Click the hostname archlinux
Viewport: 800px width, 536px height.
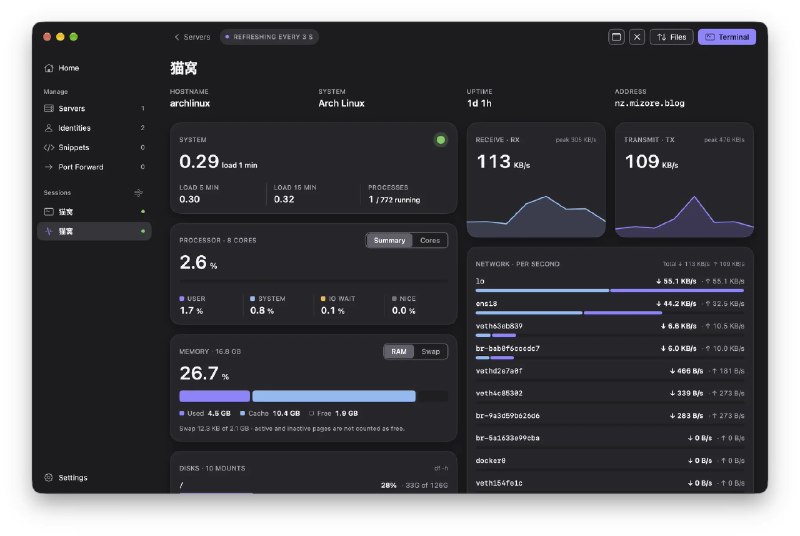click(190, 104)
